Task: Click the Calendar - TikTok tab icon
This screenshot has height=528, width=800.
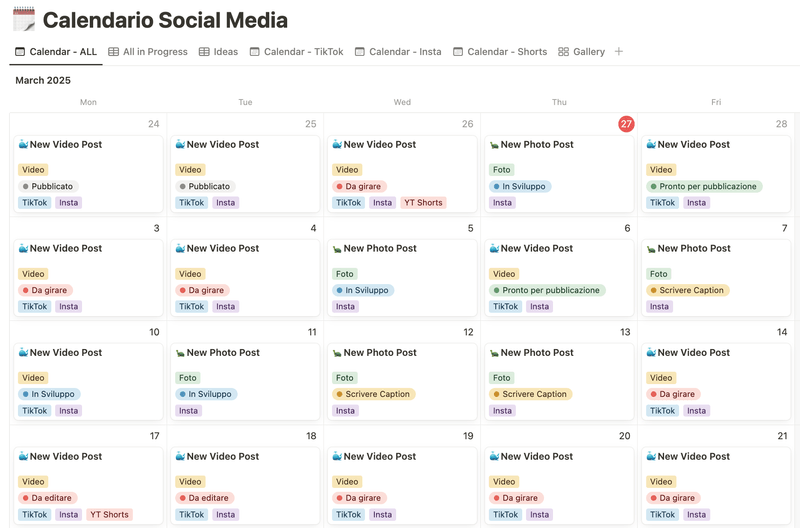Action: coord(255,52)
